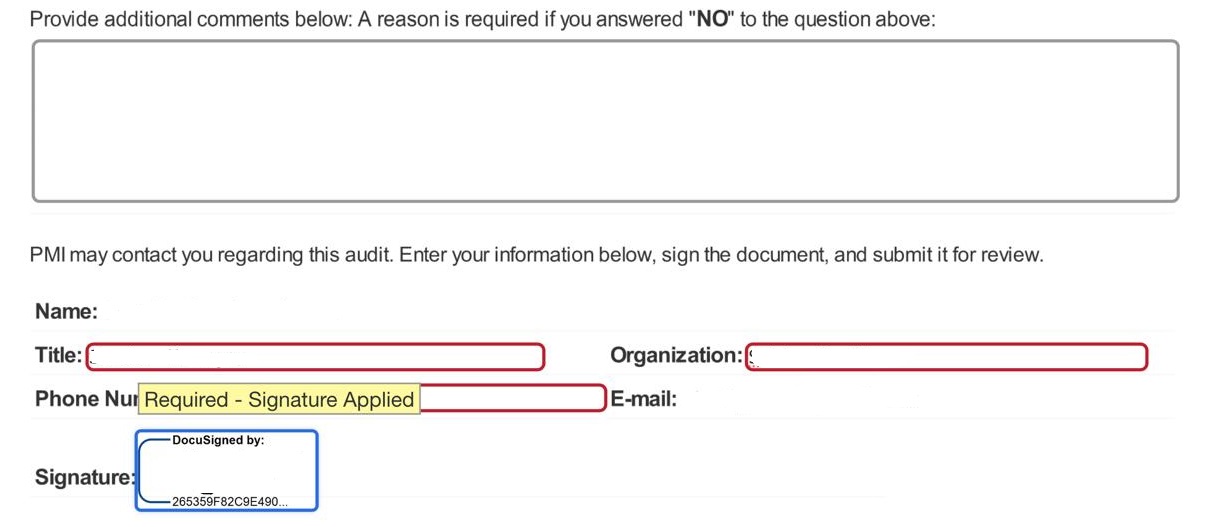Click the "Required - Signature Applied" tooltip
The width and height of the screenshot is (1208, 527).
pyautogui.click(x=279, y=400)
